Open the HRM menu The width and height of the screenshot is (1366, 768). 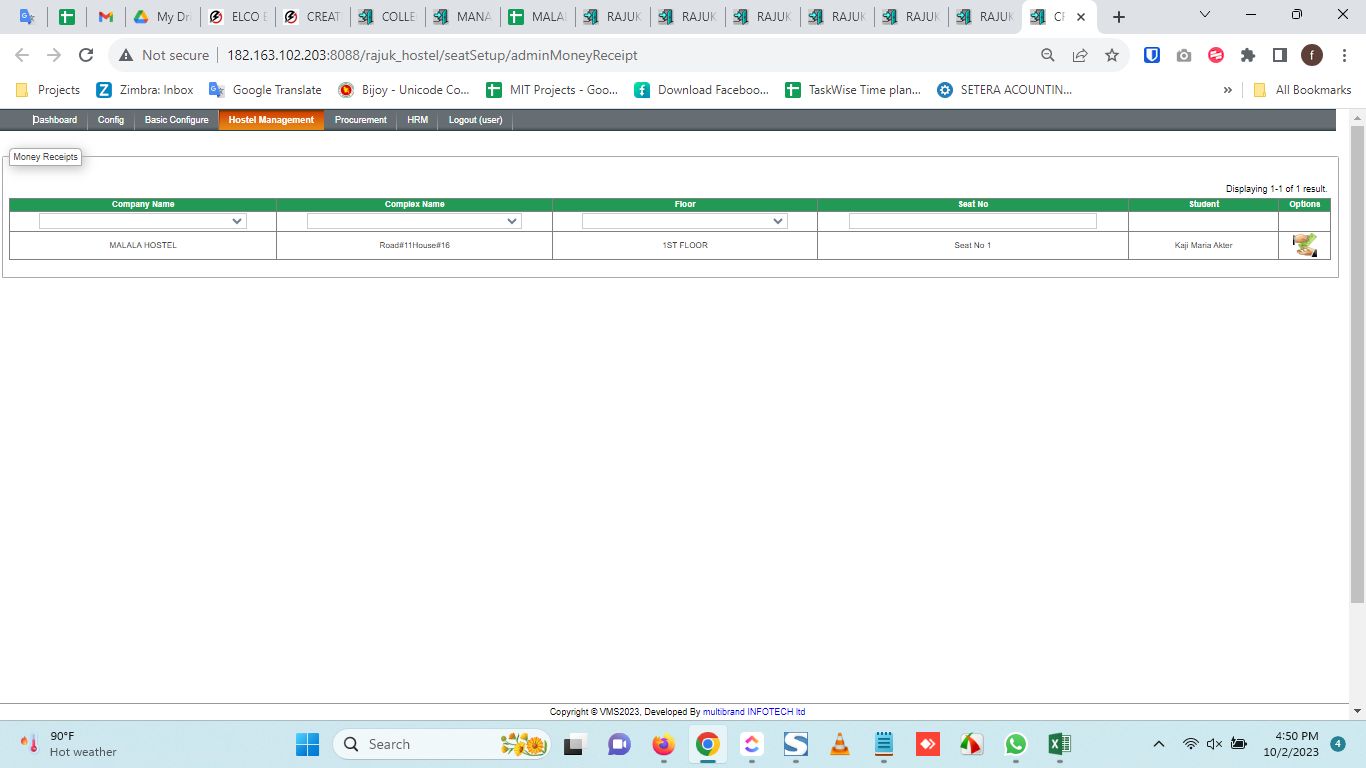click(x=417, y=120)
